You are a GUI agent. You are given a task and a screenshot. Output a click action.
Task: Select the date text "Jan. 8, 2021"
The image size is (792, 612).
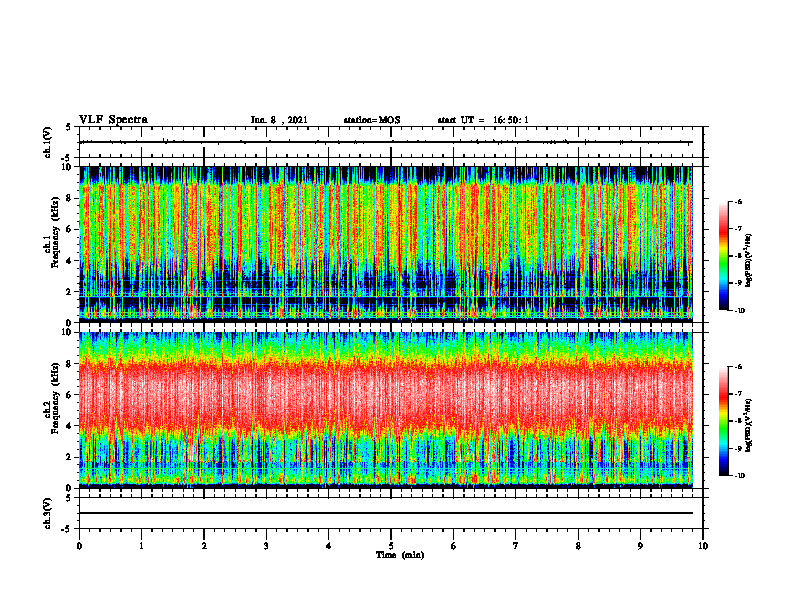click(x=279, y=120)
